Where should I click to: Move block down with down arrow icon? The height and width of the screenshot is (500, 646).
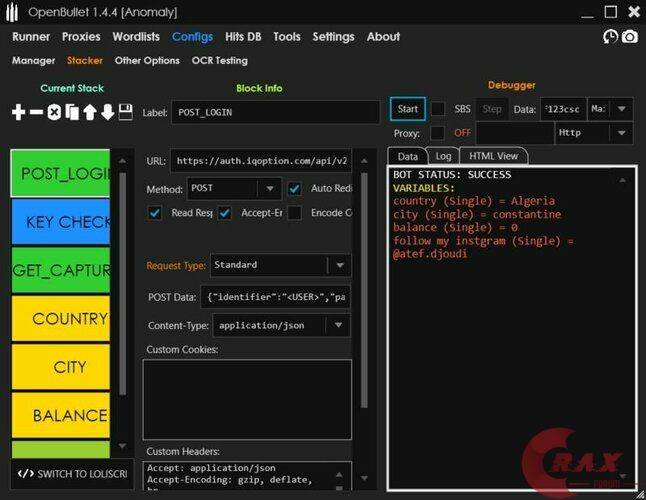point(108,112)
